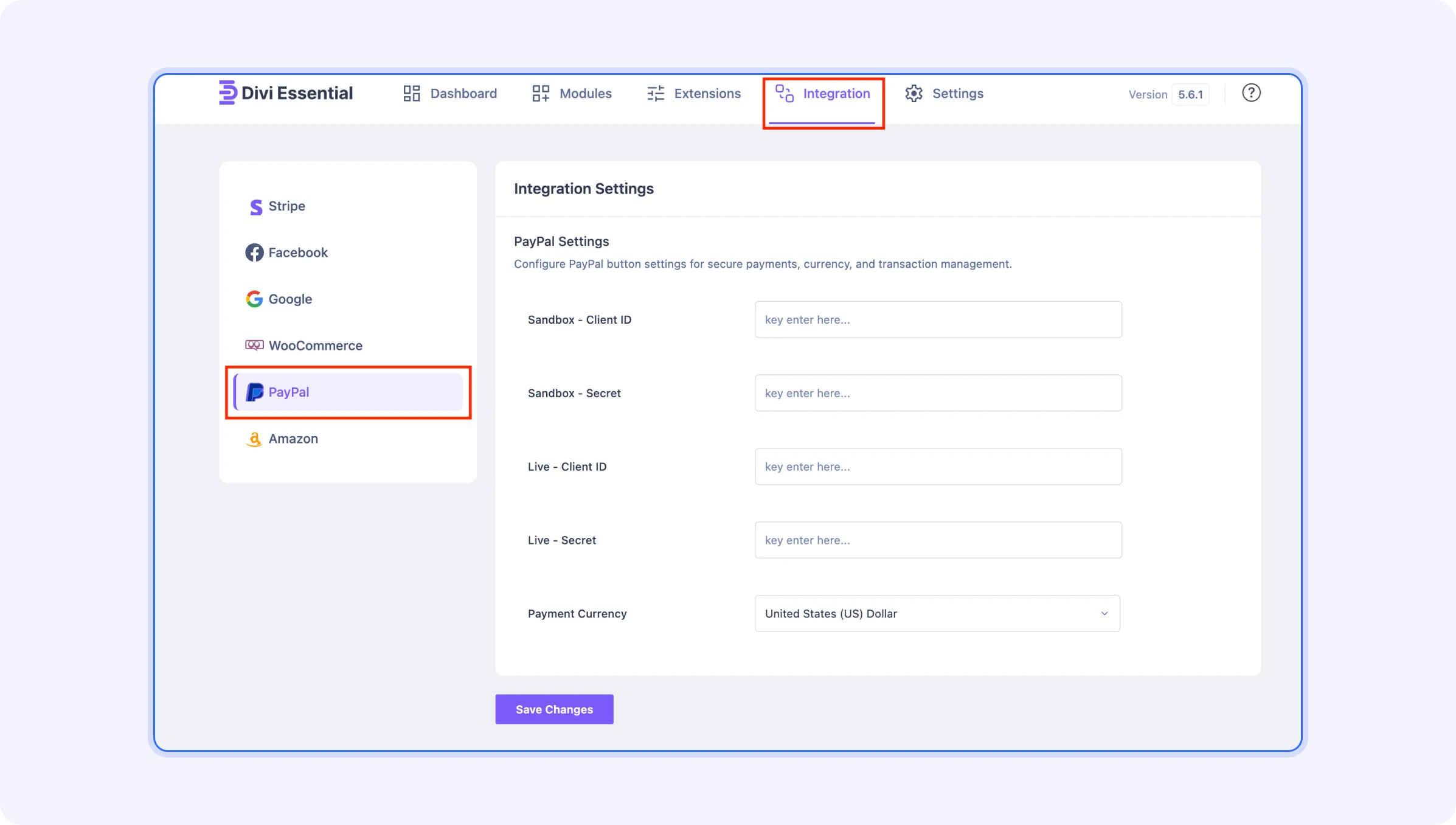
Task: Click the Payment Currency label
Action: click(577, 614)
